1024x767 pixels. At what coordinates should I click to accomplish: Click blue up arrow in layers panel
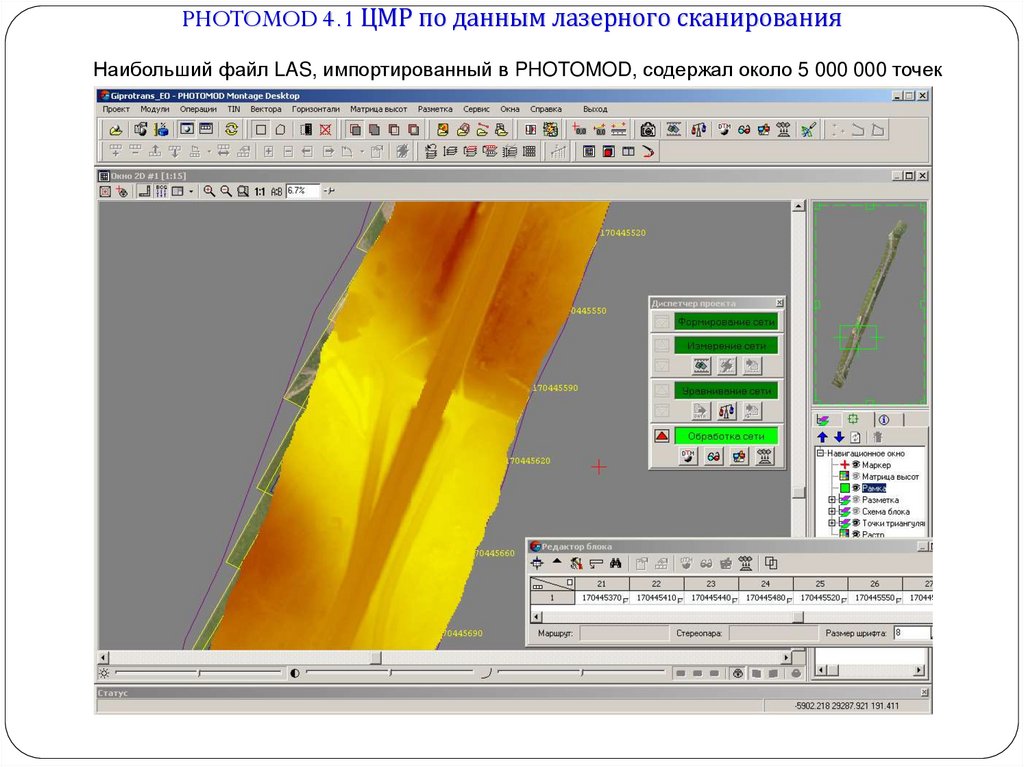[x=822, y=437]
